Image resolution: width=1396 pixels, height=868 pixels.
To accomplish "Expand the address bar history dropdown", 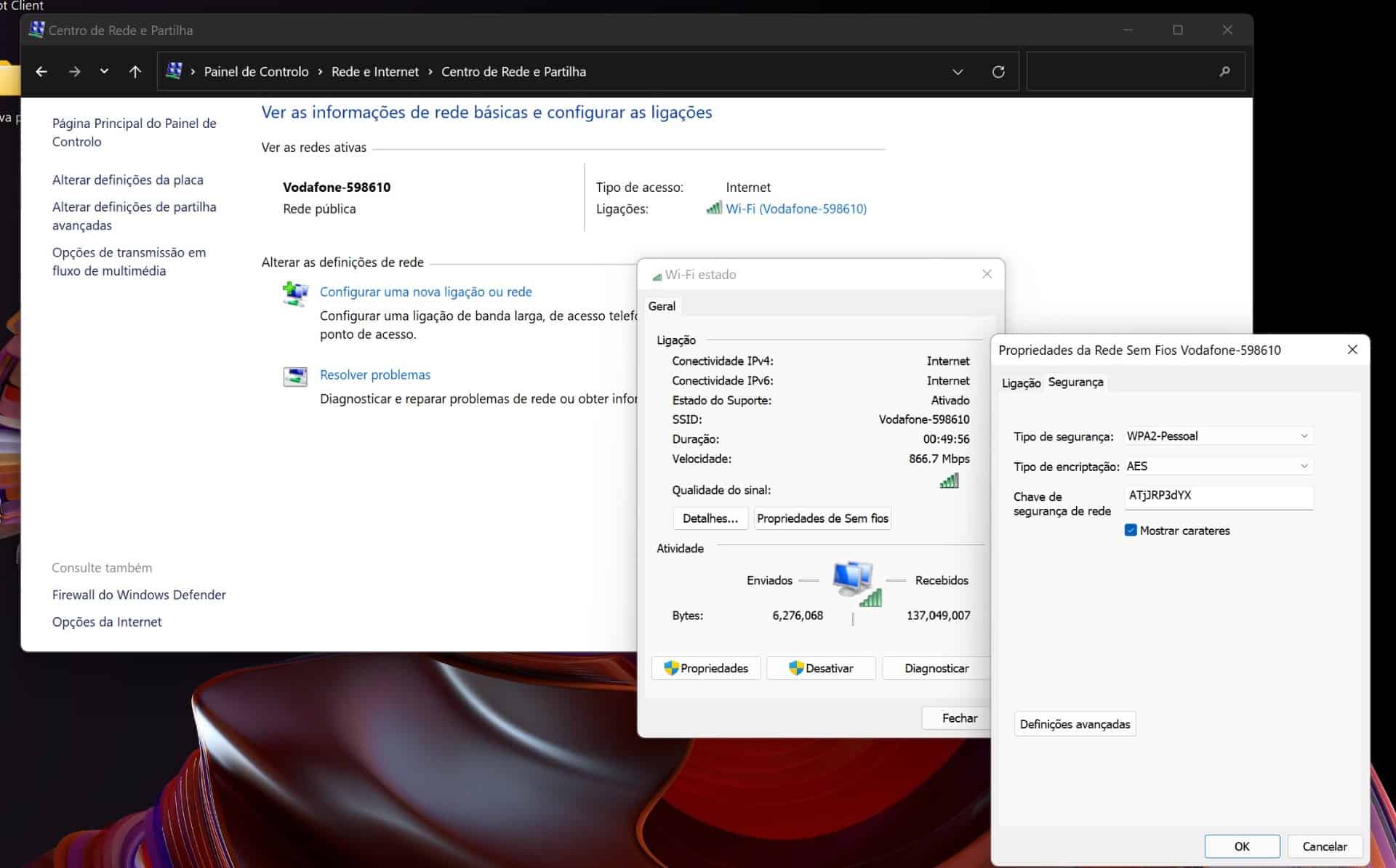I will 958,71.
